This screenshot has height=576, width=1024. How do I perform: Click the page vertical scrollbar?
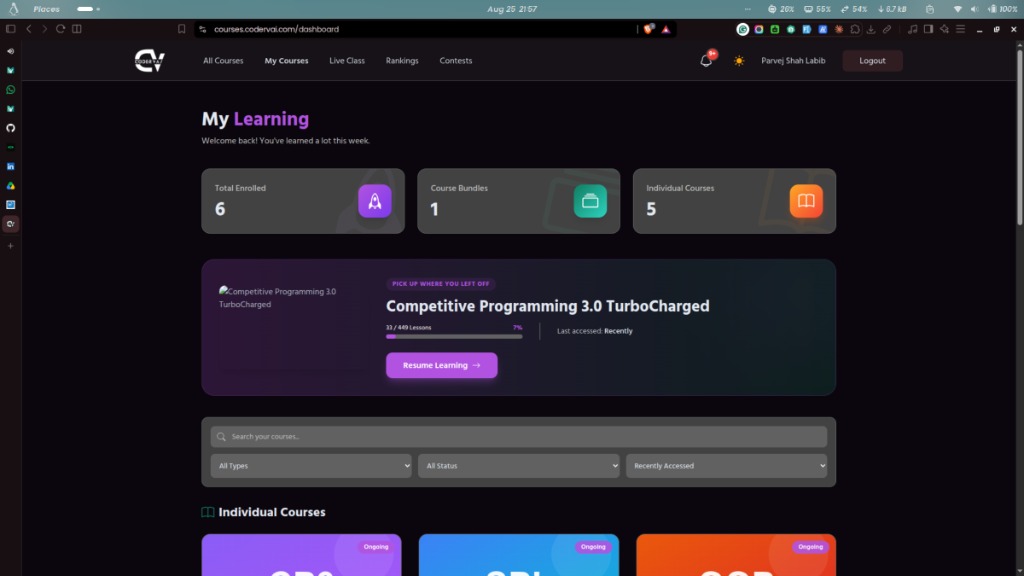point(1019,137)
